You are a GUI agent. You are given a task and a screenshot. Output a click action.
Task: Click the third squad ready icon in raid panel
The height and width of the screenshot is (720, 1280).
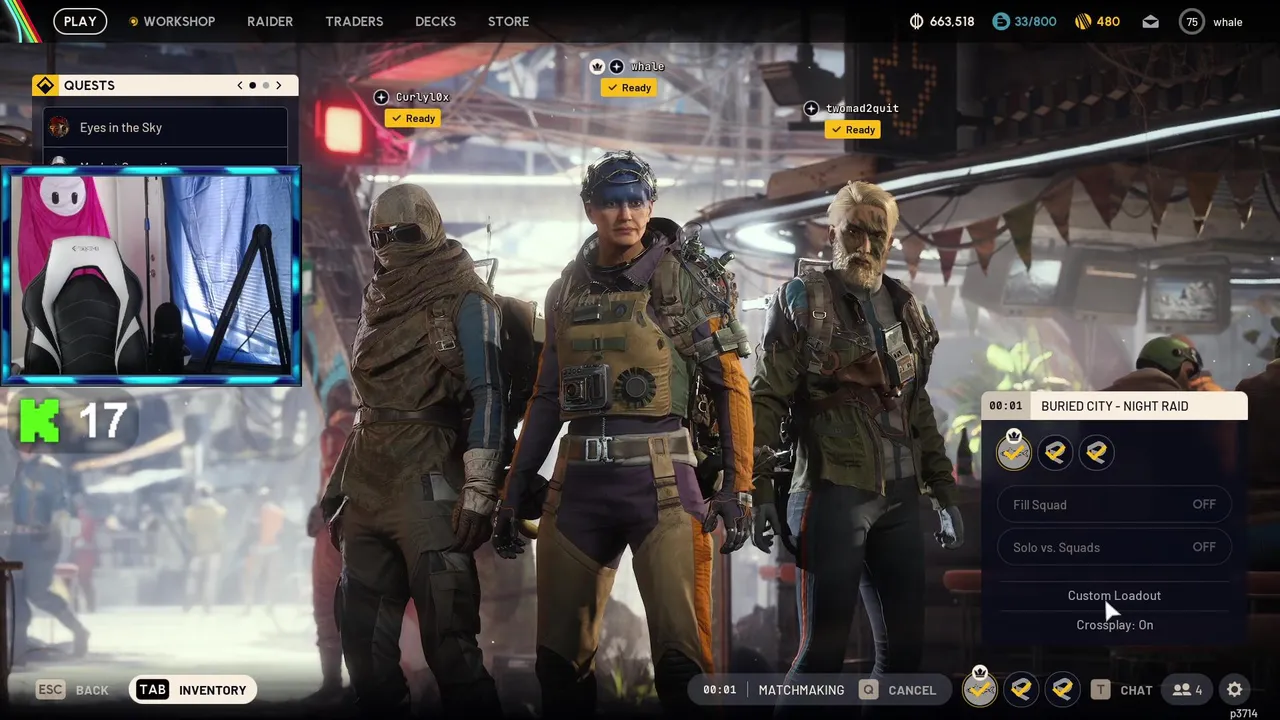[x=1096, y=453]
